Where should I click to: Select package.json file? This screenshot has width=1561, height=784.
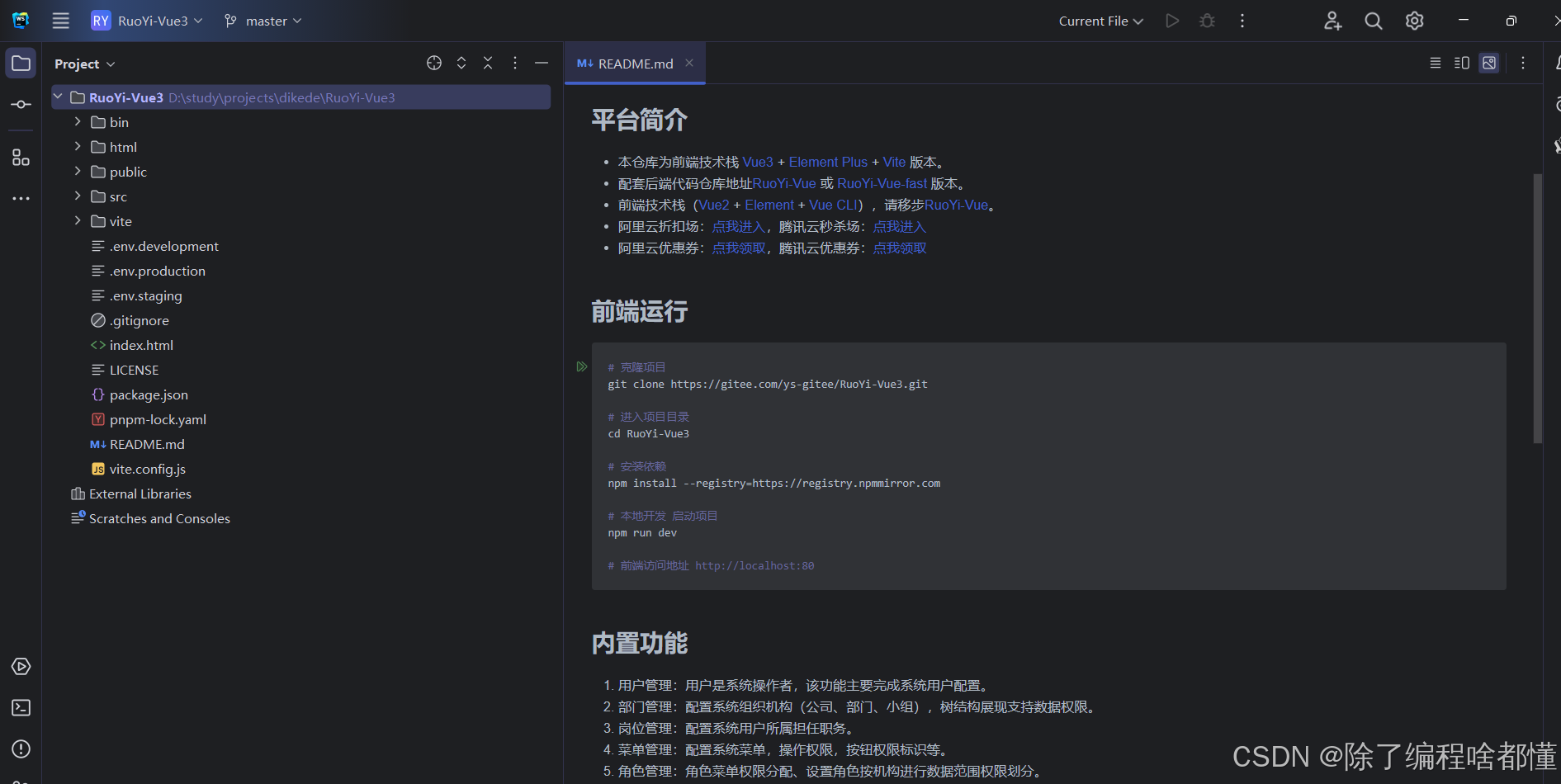pos(140,394)
